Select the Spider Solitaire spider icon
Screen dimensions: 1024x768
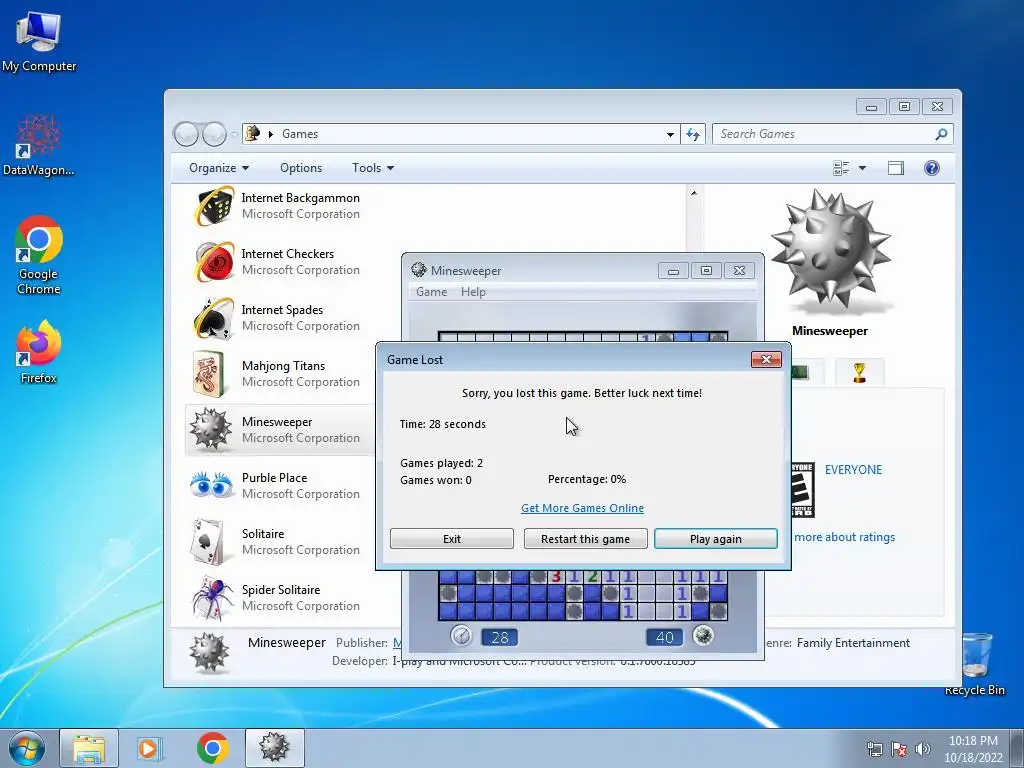tap(212, 598)
